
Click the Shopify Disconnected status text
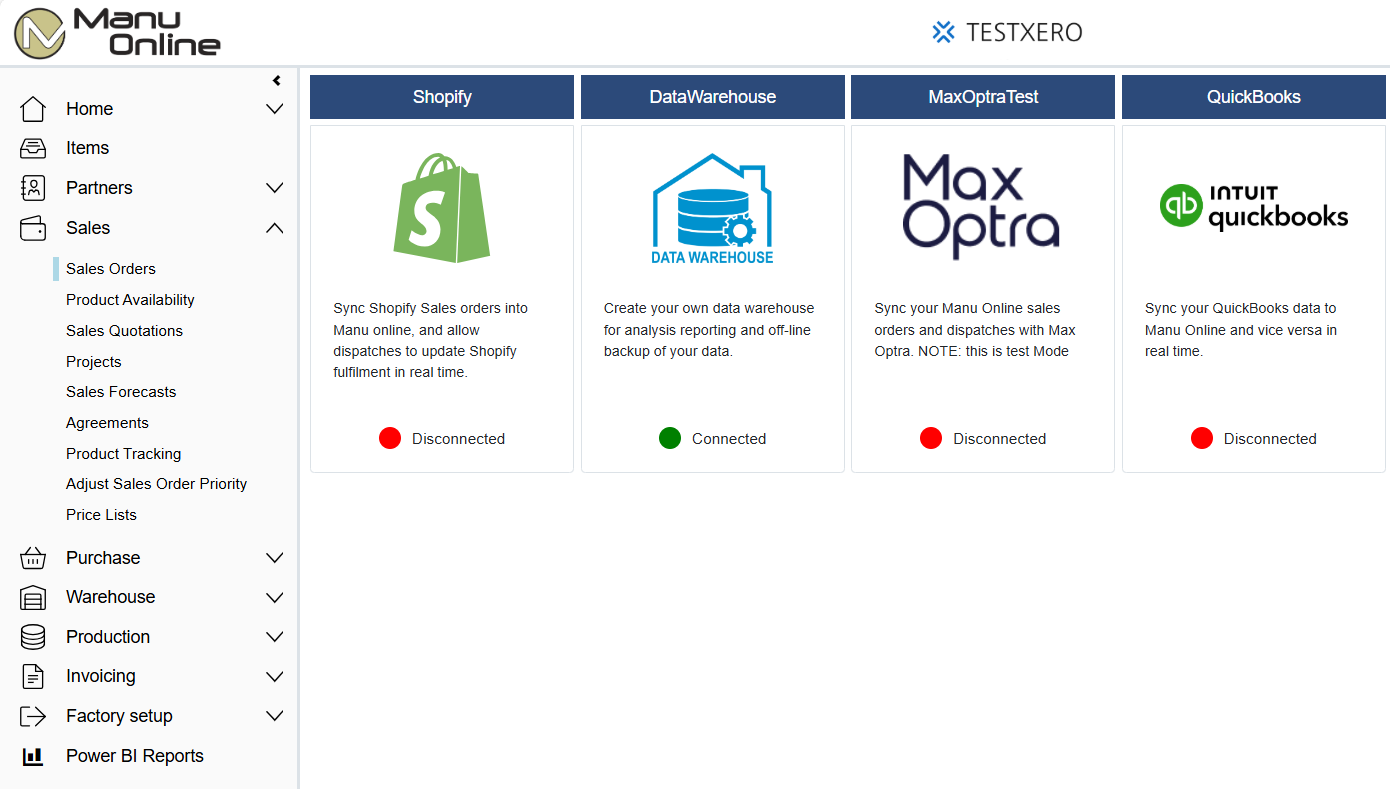point(458,438)
